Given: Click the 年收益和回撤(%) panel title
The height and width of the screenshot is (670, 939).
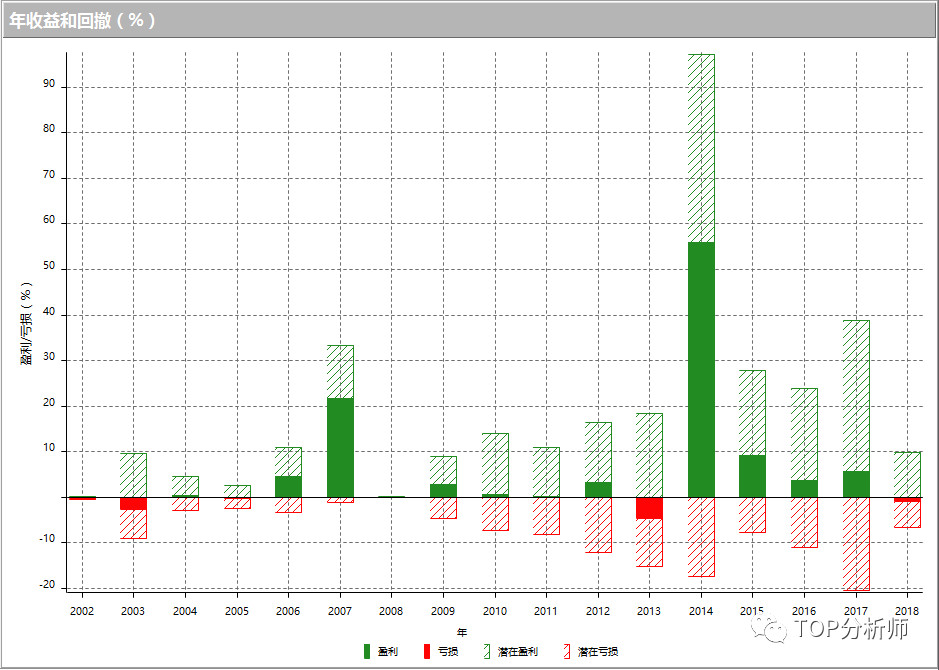Looking at the screenshot, I should tap(83, 21).
